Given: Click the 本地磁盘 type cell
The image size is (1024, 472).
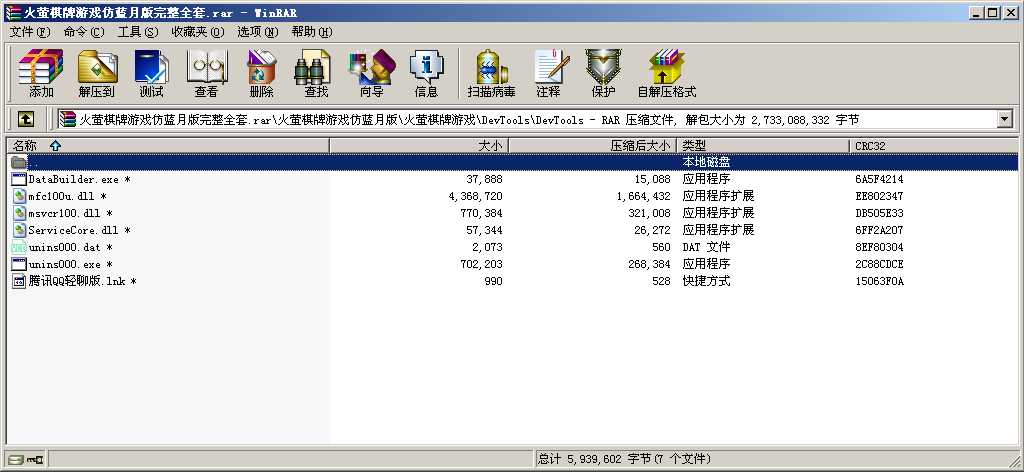Looking at the screenshot, I should [x=707, y=162].
